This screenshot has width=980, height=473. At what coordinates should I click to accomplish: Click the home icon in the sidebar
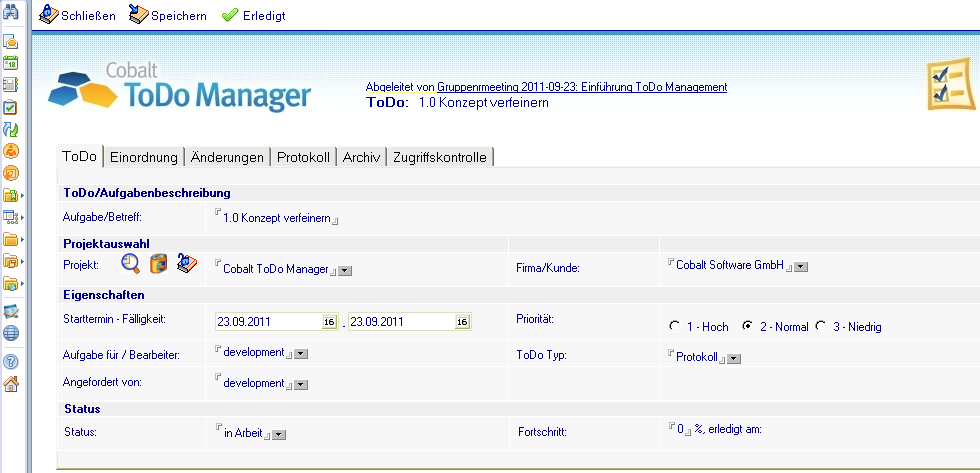click(12, 385)
